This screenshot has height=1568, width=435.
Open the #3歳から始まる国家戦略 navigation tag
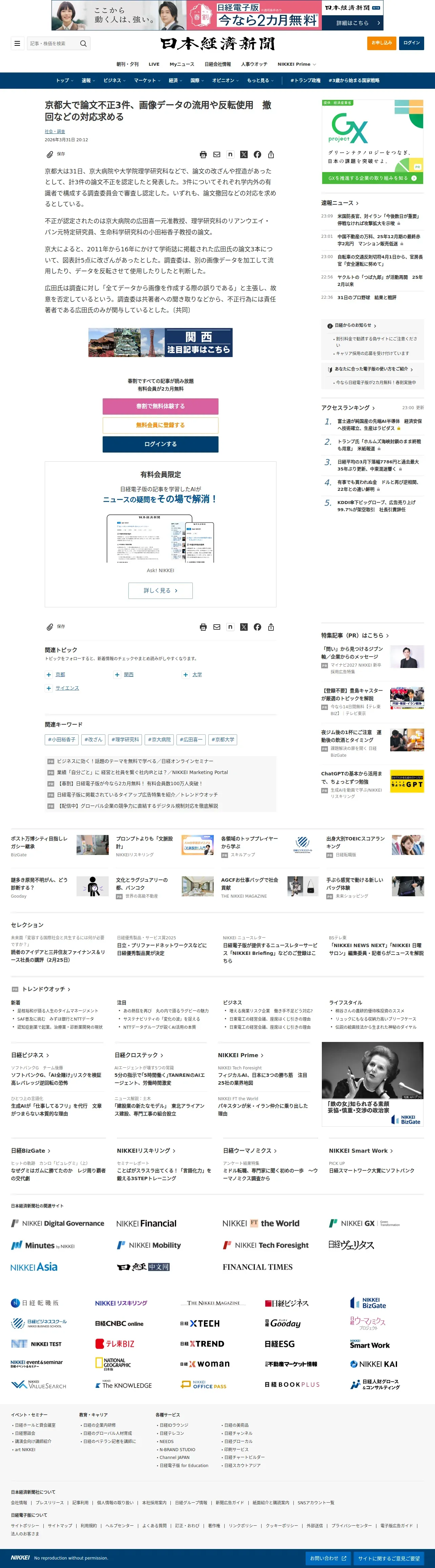354,80
